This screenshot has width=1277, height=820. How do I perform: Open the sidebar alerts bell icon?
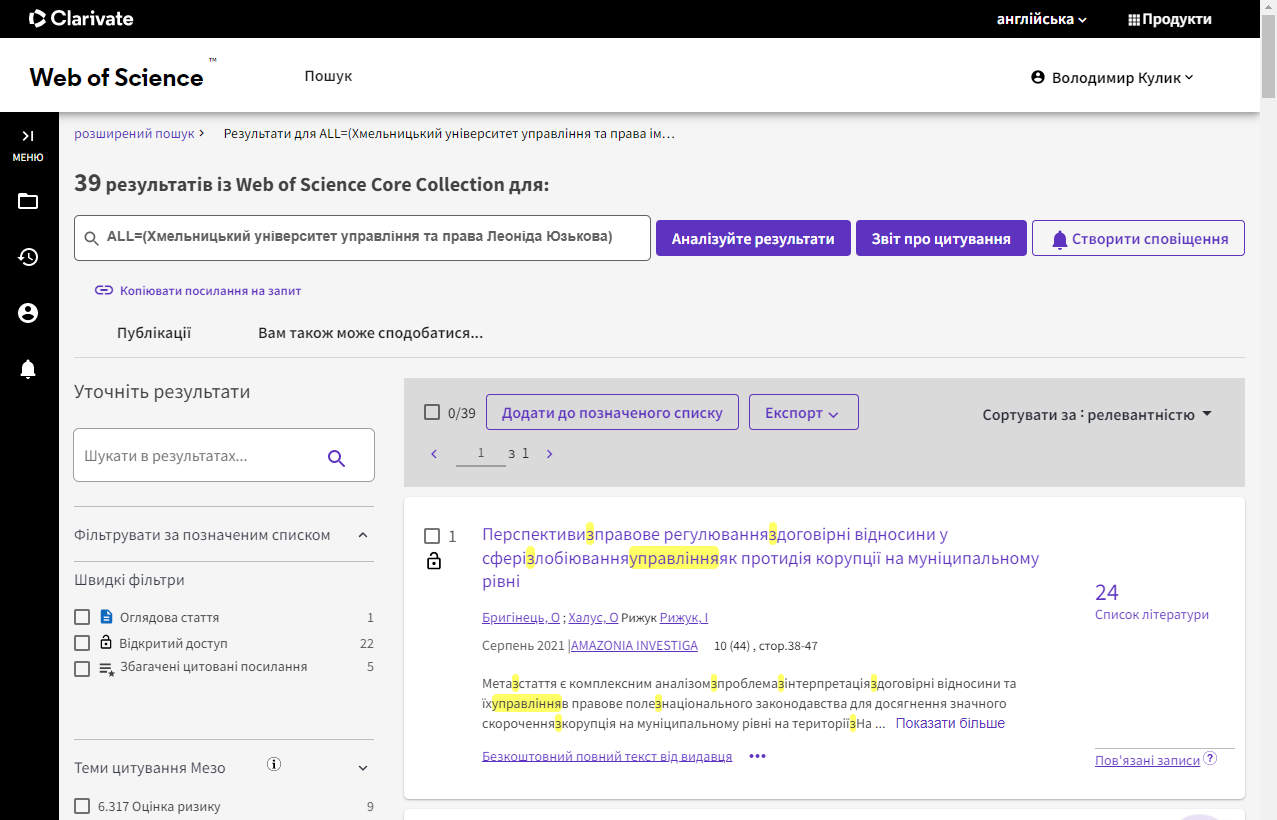click(x=28, y=369)
